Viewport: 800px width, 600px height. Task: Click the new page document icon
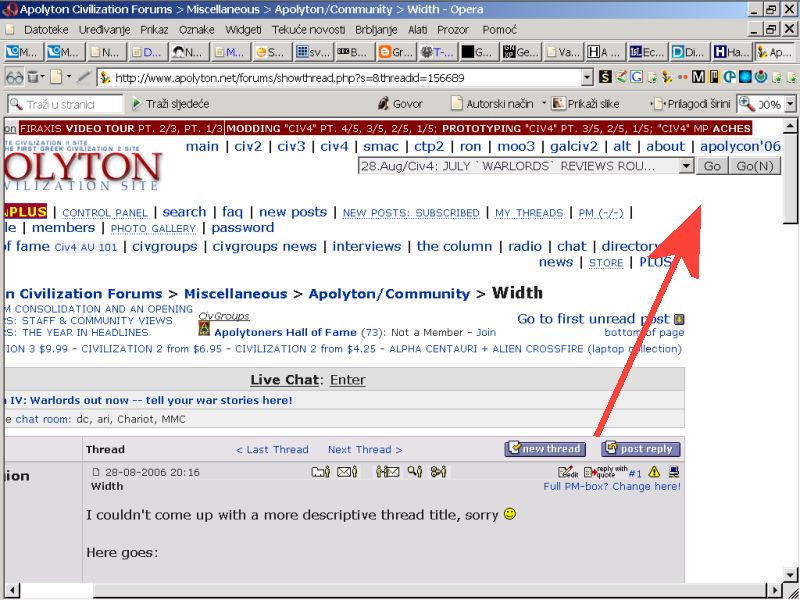point(56,78)
